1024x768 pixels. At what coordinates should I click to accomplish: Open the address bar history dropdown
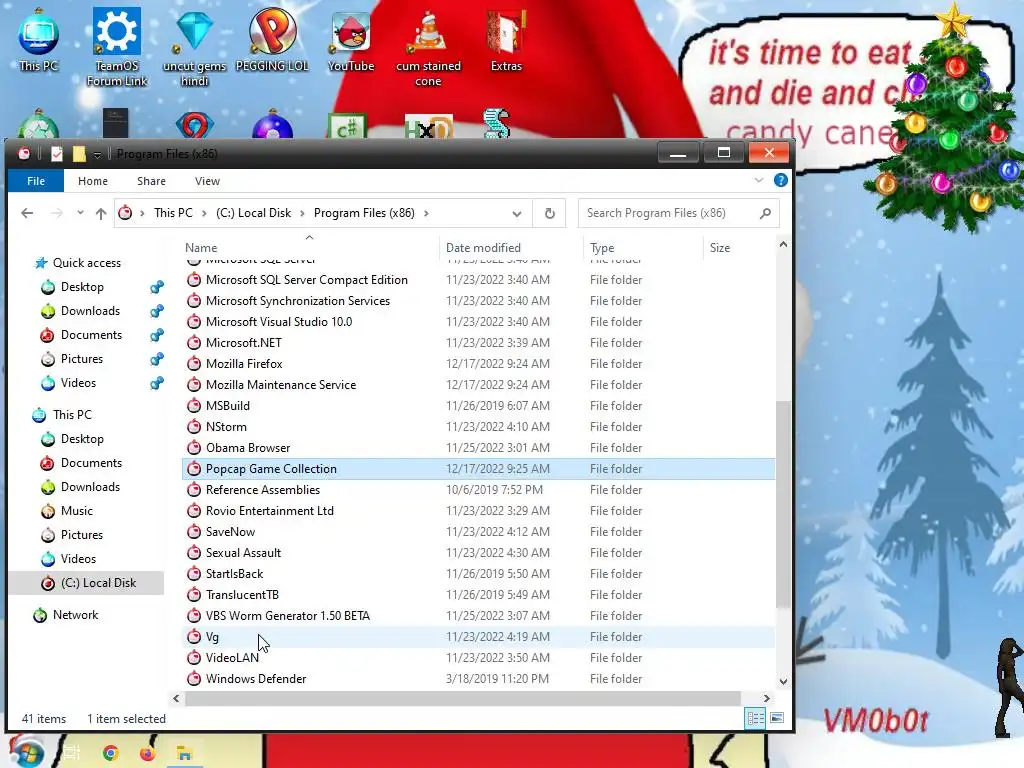point(517,214)
